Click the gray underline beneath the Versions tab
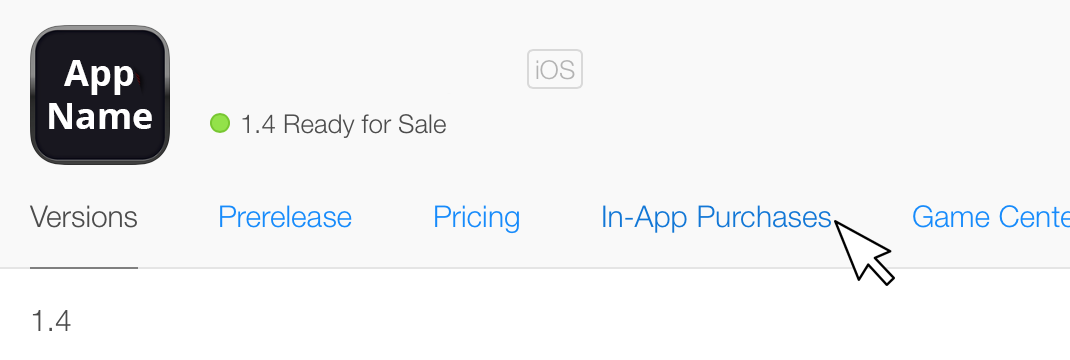The width and height of the screenshot is (1070, 360). 84,268
